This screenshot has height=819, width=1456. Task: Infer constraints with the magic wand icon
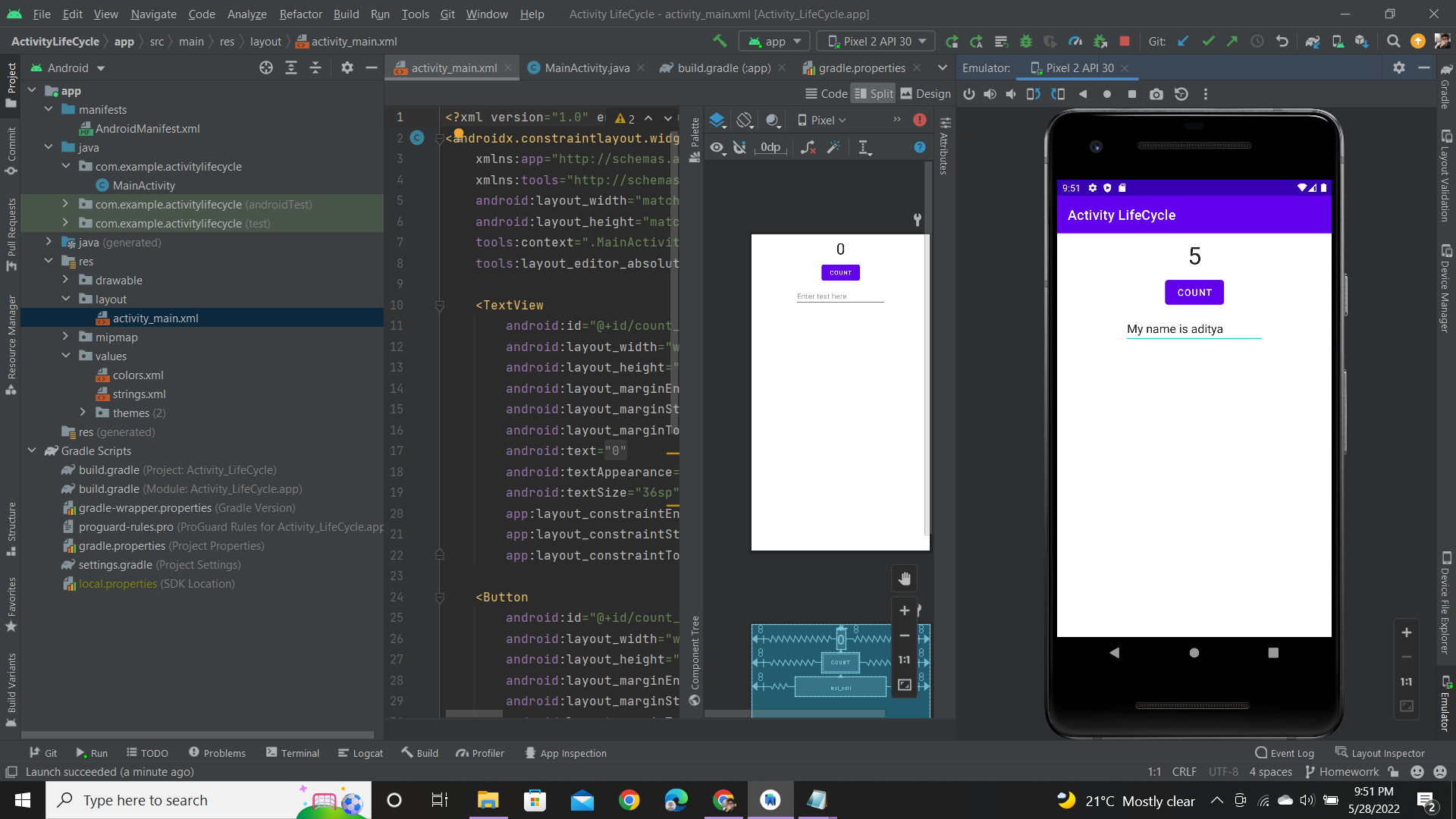(x=833, y=148)
